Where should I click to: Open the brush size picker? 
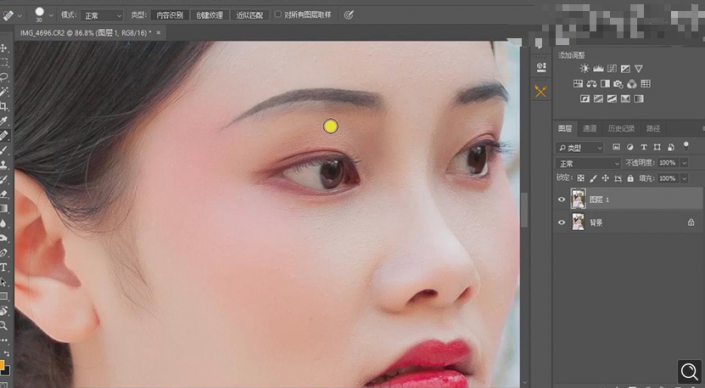tap(51, 15)
